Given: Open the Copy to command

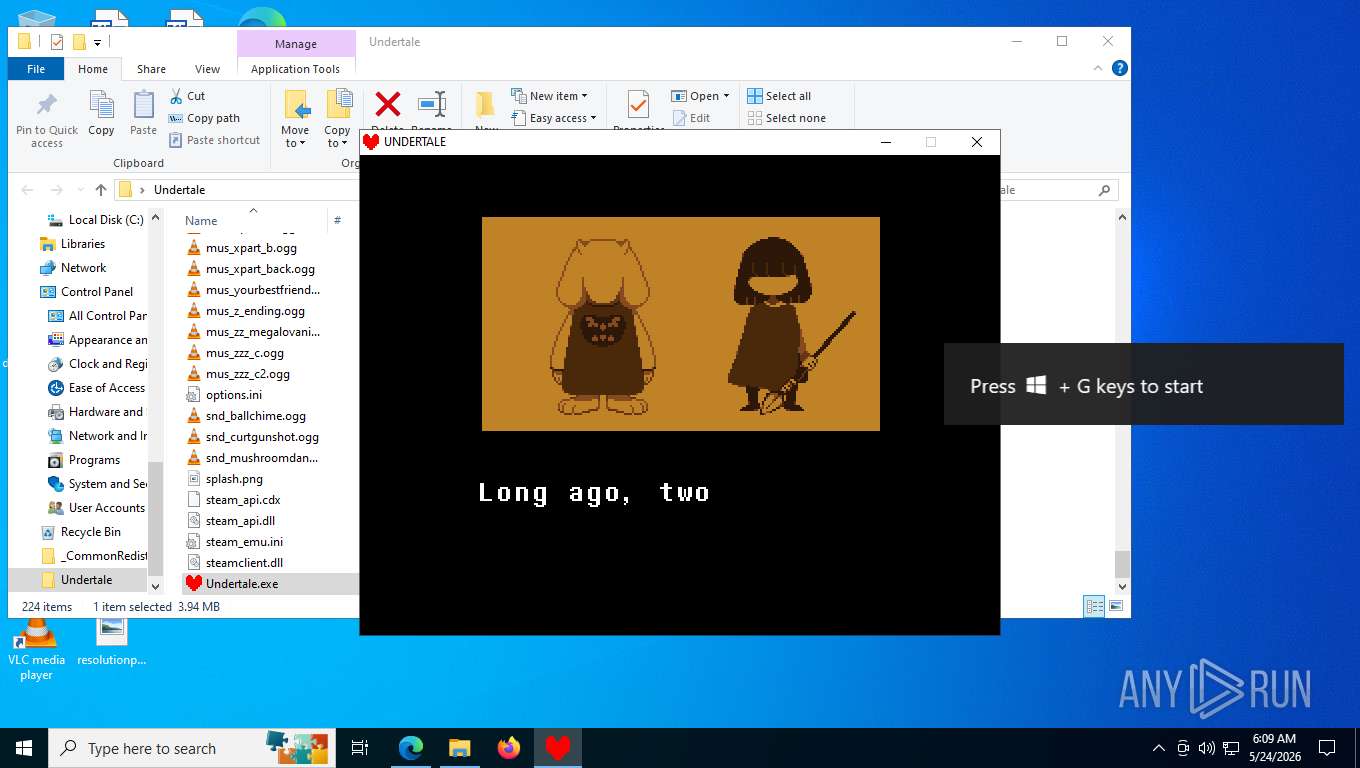Looking at the screenshot, I should tap(338, 119).
